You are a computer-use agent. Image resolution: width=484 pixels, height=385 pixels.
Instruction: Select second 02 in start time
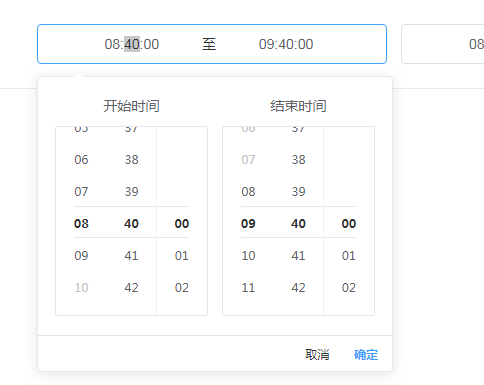(182, 288)
